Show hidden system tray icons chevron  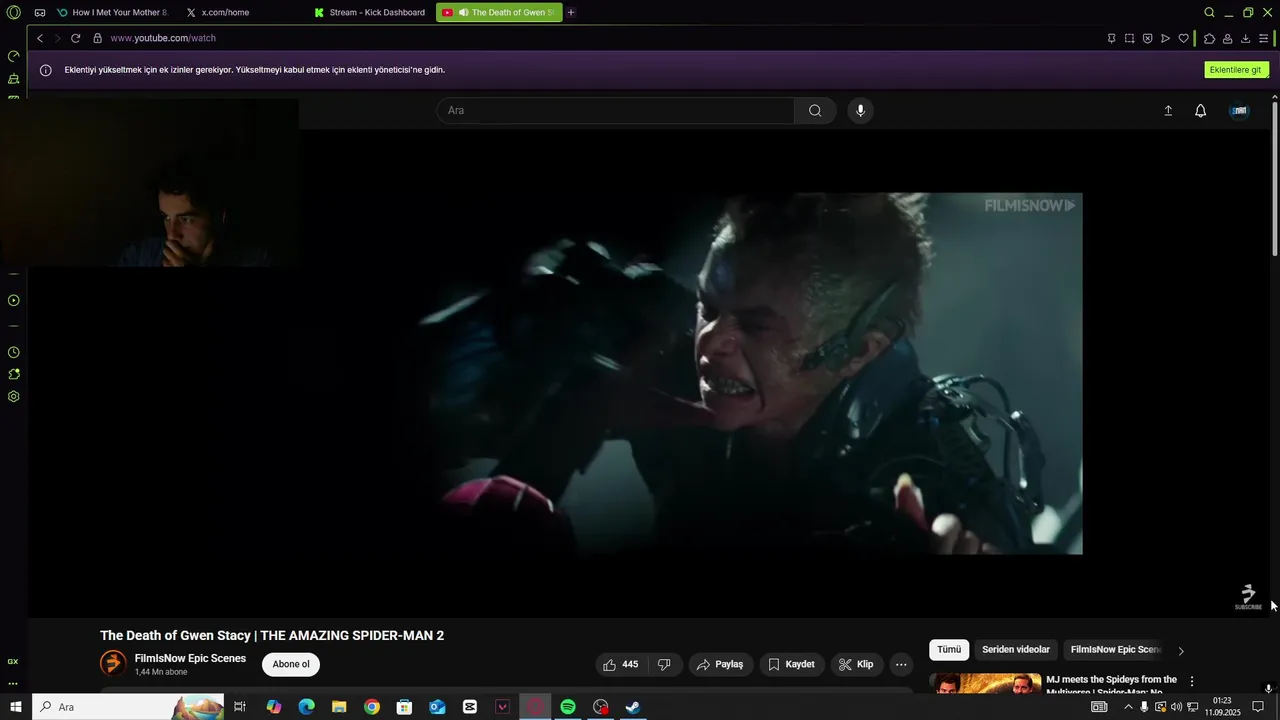point(1128,707)
